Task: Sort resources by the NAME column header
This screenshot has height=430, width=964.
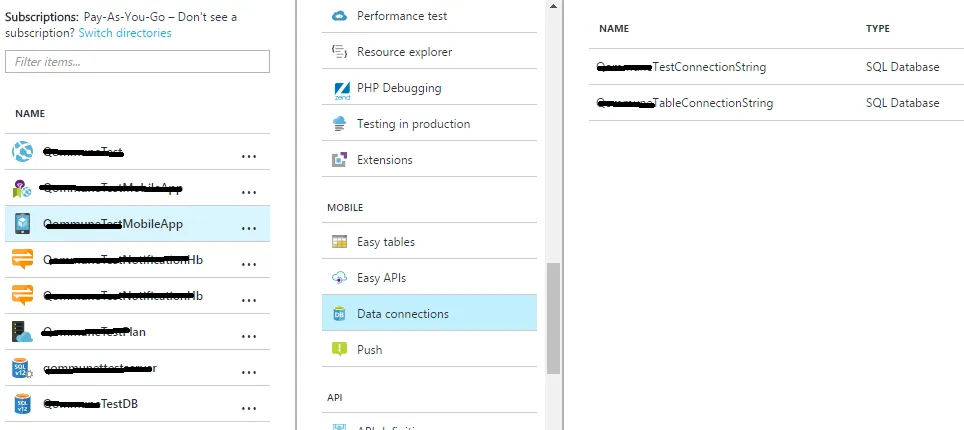Action: tap(30, 114)
